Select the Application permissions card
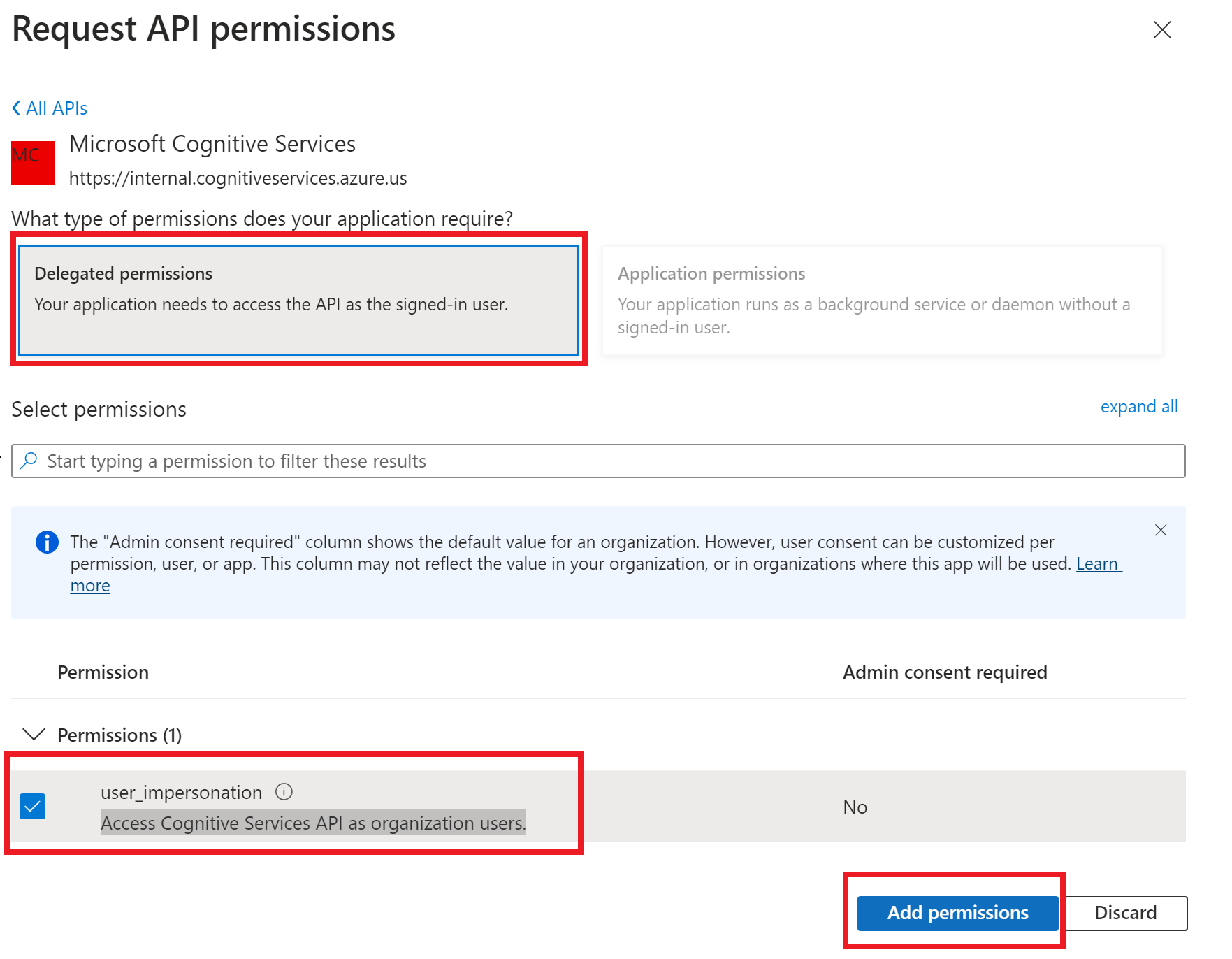Viewport: 1232px width, 959px height. click(x=881, y=301)
